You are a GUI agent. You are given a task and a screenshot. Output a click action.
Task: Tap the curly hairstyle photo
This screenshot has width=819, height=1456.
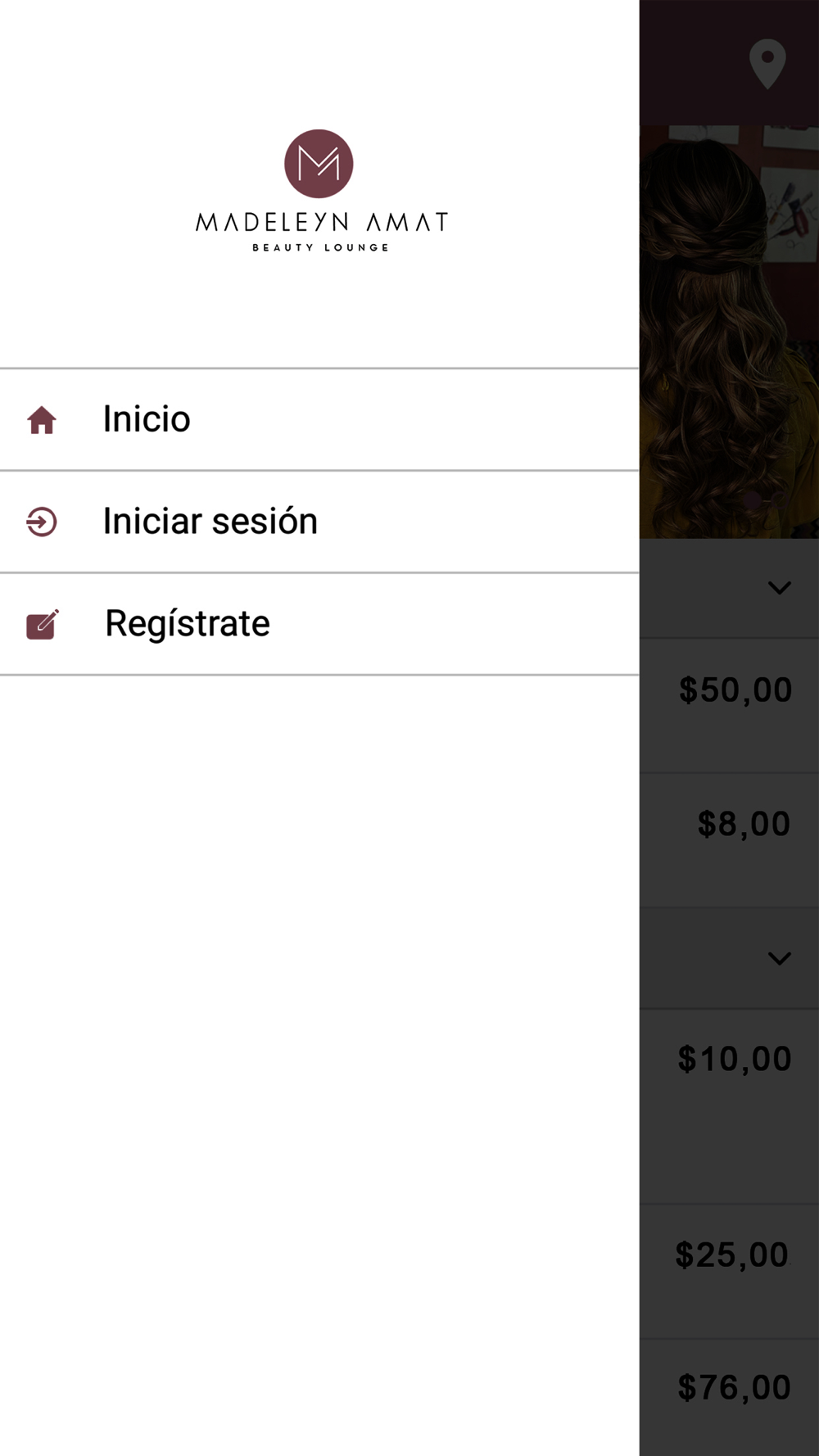[x=729, y=332]
